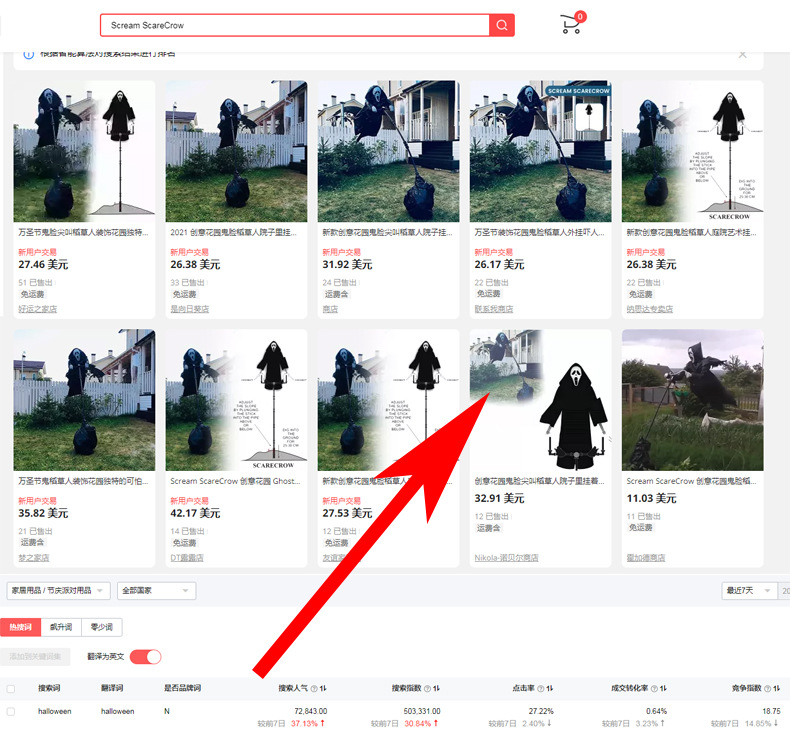Click the 37.13% change value

click(x=304, y=723)
